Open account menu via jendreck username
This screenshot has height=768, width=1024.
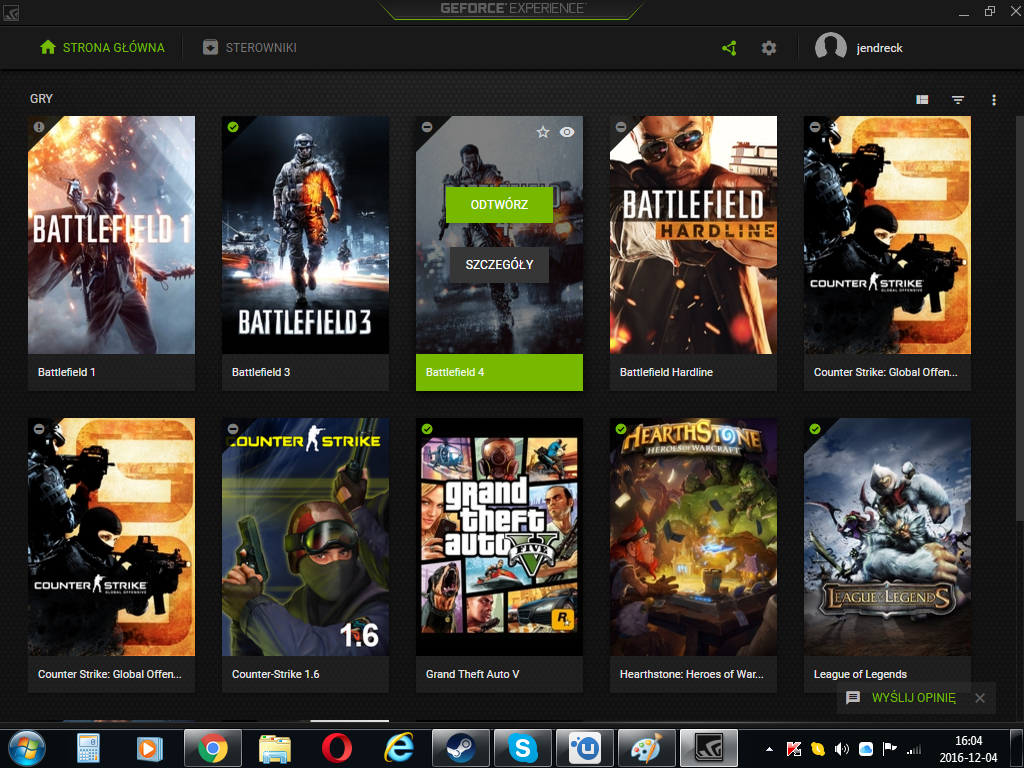[x=879, y=48]
